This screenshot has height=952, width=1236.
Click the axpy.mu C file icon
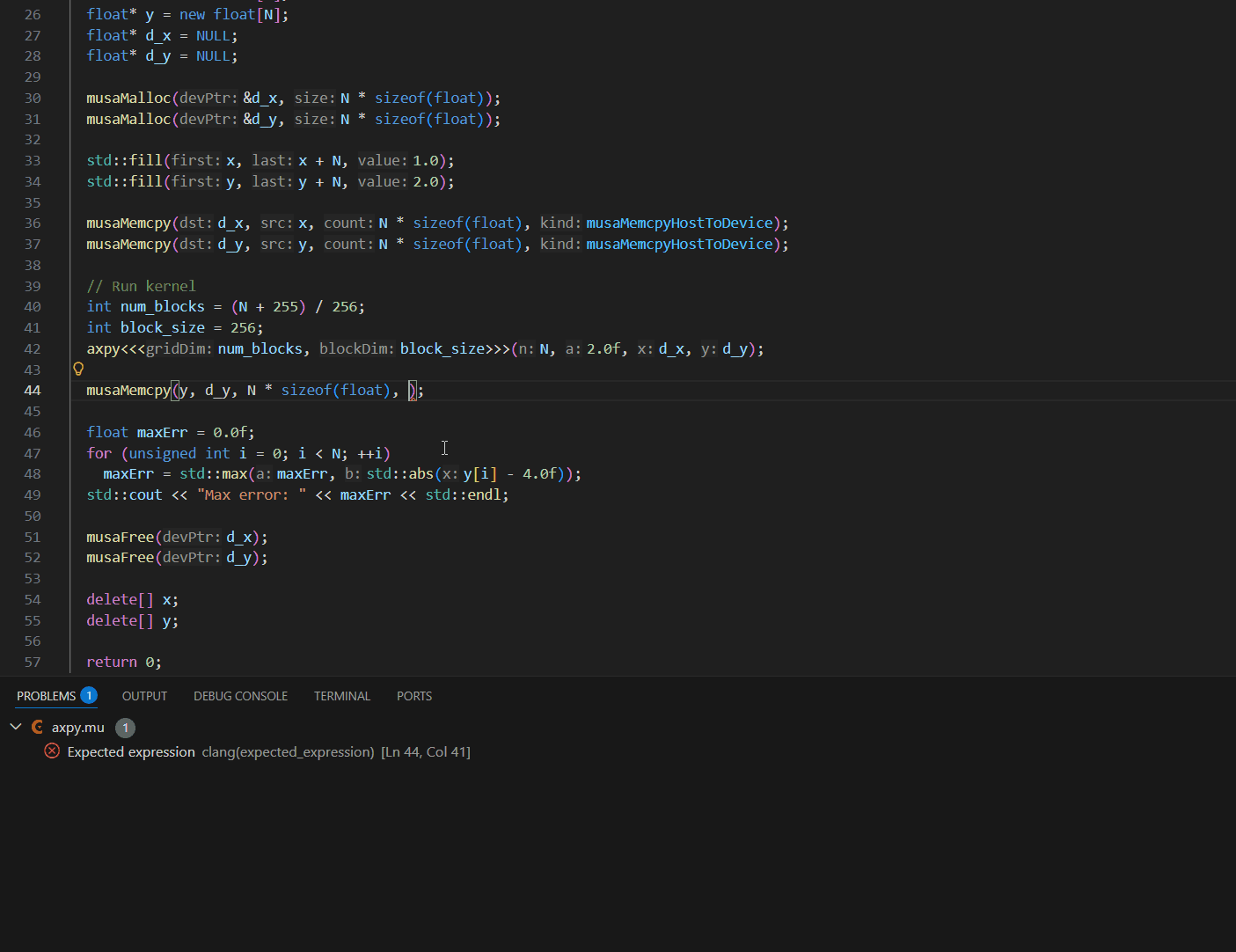click(37, 727)
